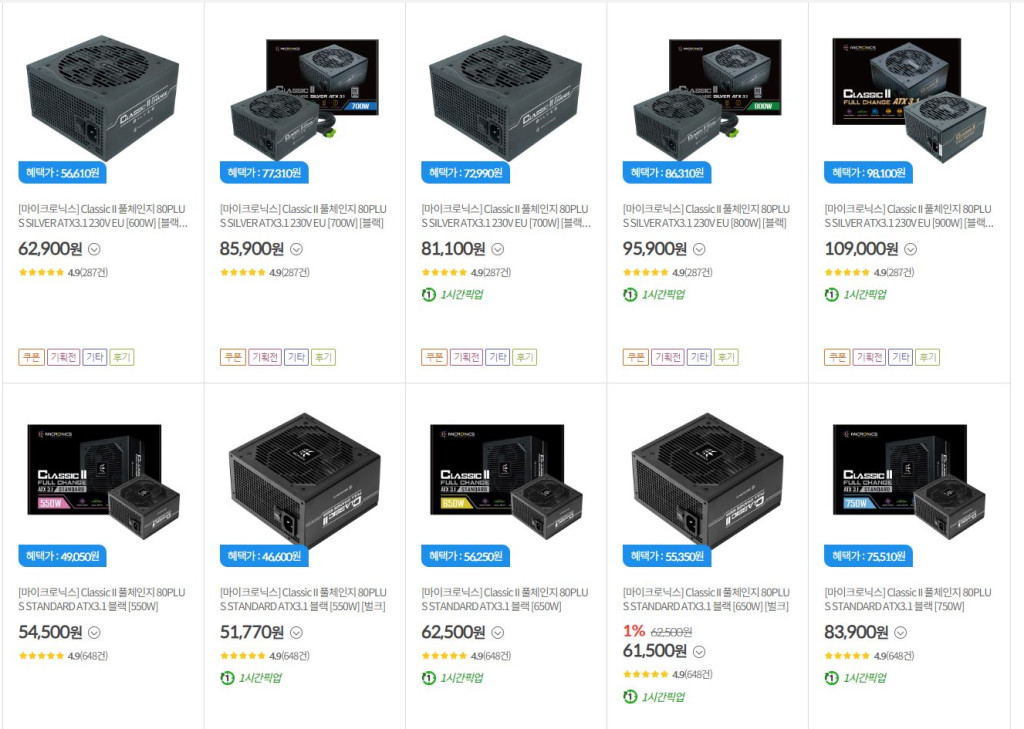Open the Classic II SILVER [900W] product title link
The width and height of the screenshot is (1024, 729).
click(x=909, y=216)
